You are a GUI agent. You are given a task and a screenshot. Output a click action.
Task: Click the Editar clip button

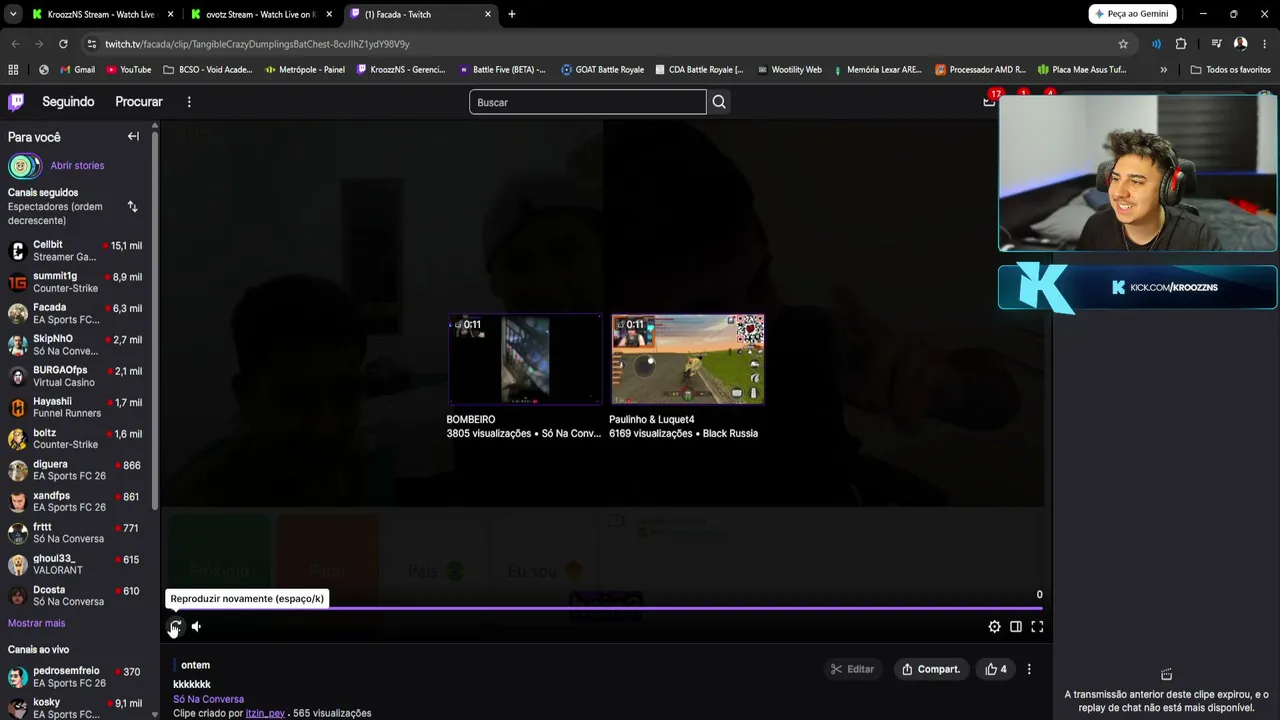coord(852,669)
